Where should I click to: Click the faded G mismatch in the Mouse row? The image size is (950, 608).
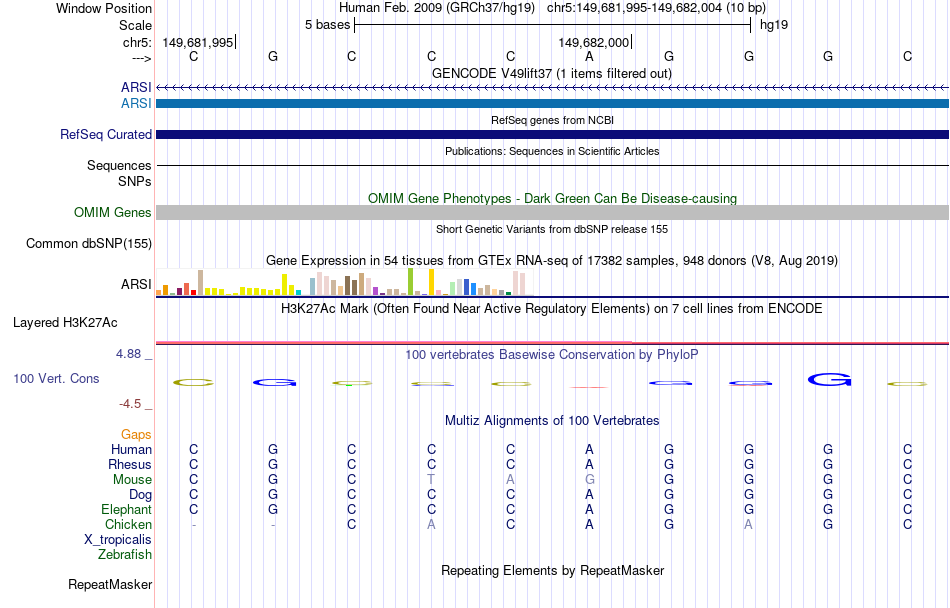(590, 479)
